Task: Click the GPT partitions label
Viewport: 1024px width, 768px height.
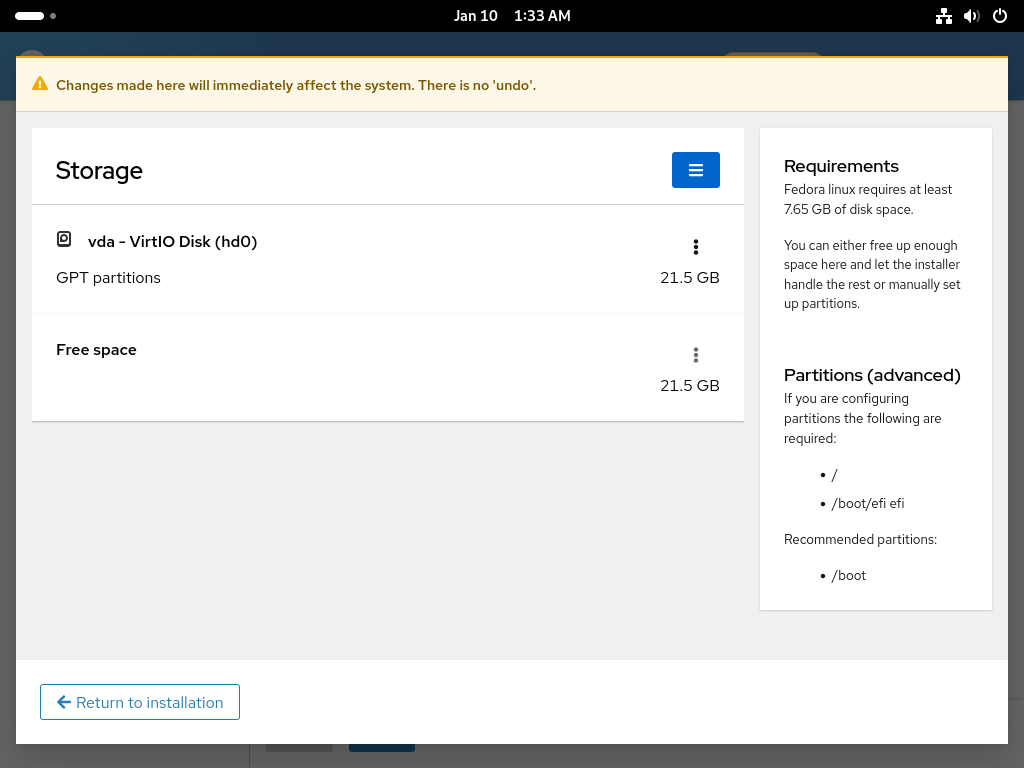Action: tap(108, 278)
